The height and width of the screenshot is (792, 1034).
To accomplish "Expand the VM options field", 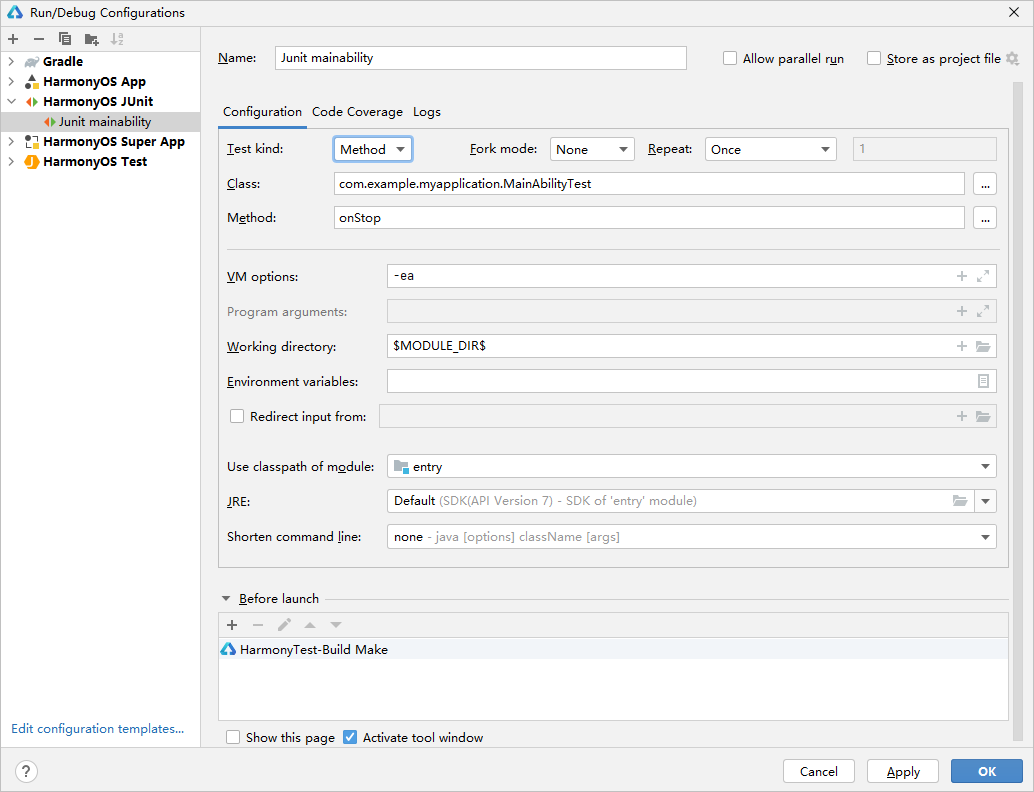I will [x=983, y=276].
